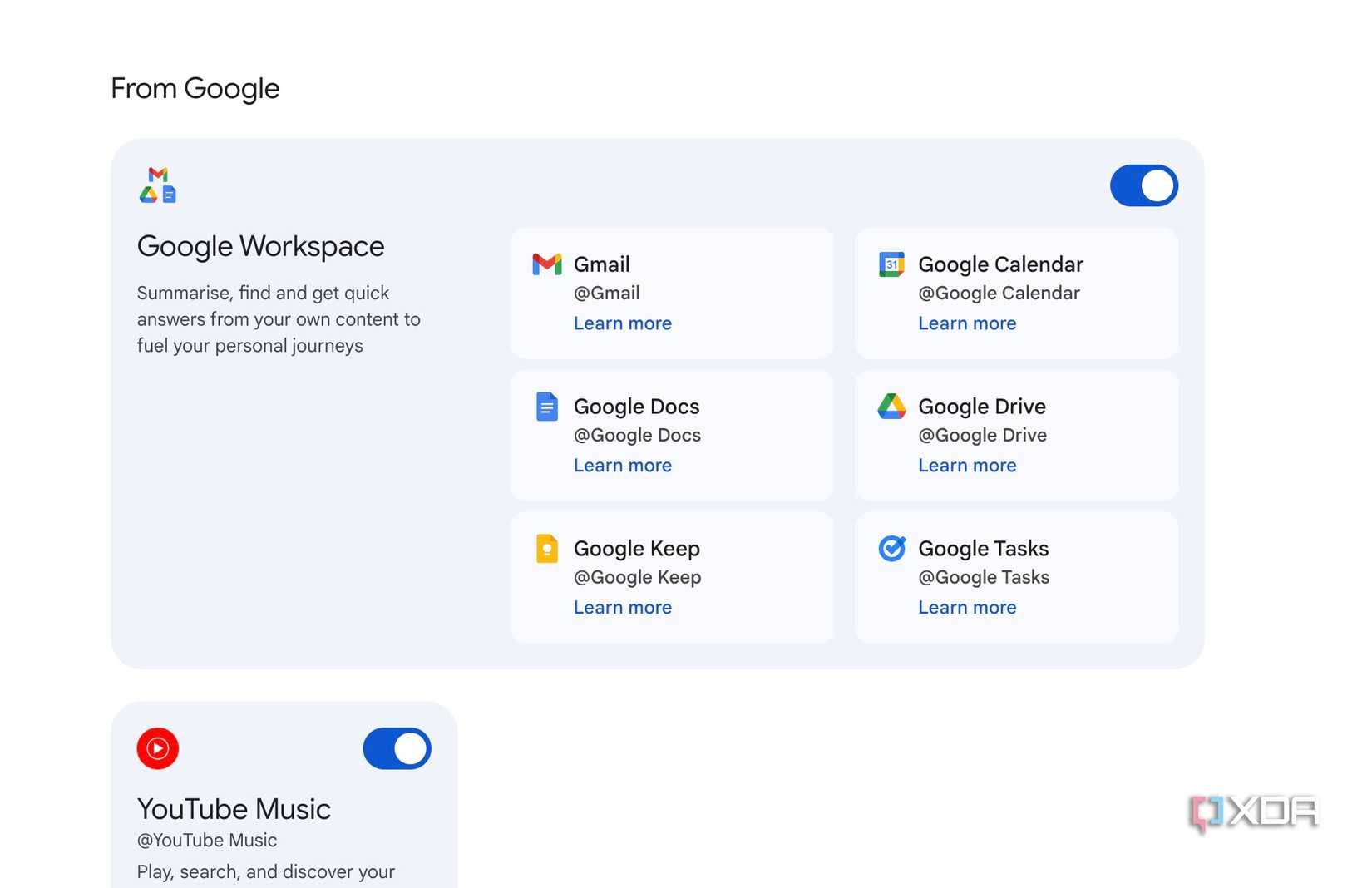Open Learn more for Google Drive
1372x888 pixels.
click(x=967, y=466)
